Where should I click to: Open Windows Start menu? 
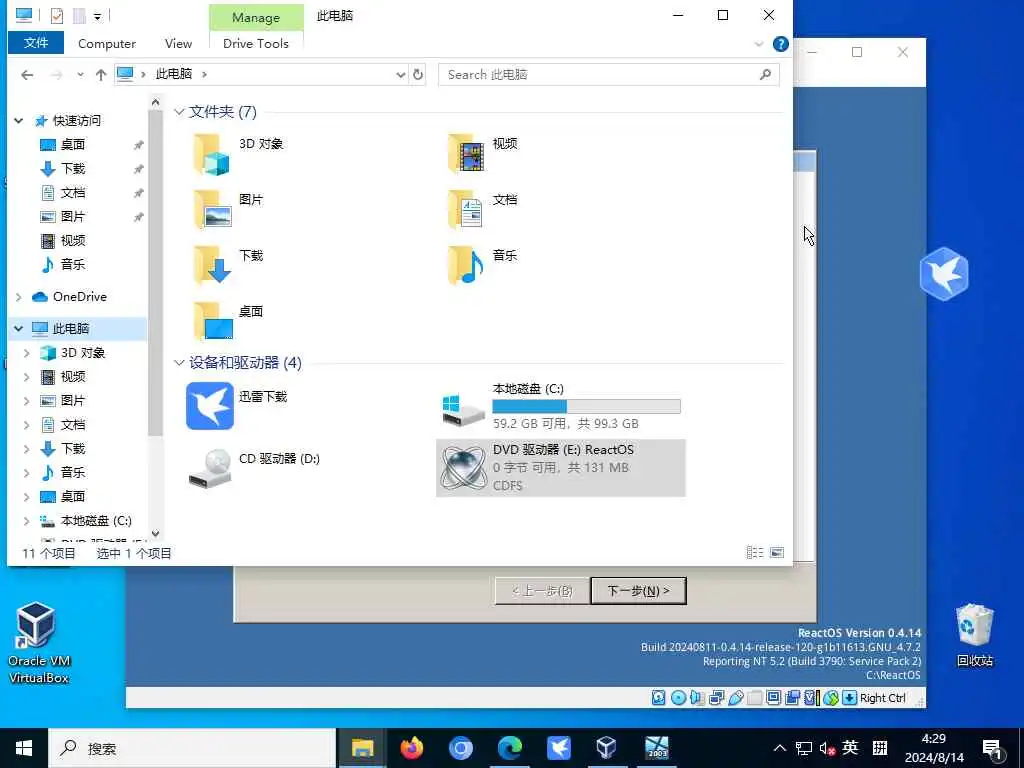(24, 748)
